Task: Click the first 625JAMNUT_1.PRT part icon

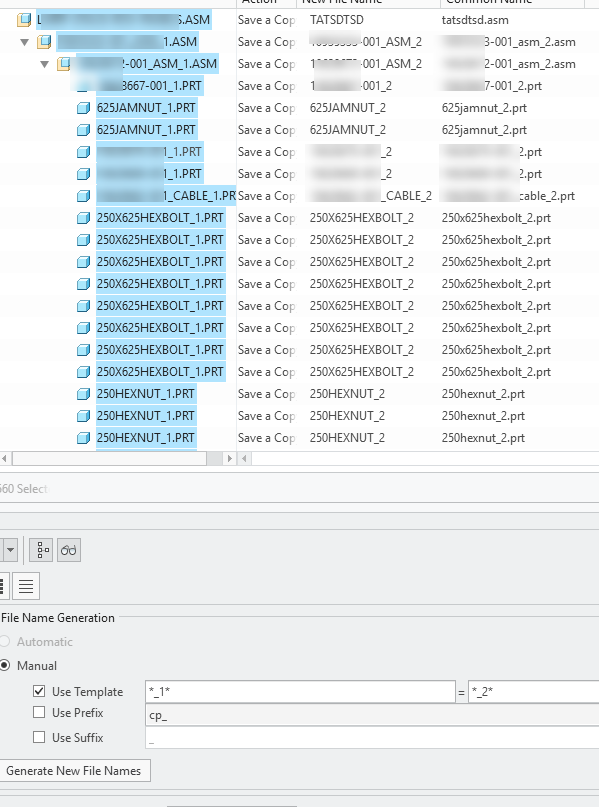Action: (x=83, y=108)
